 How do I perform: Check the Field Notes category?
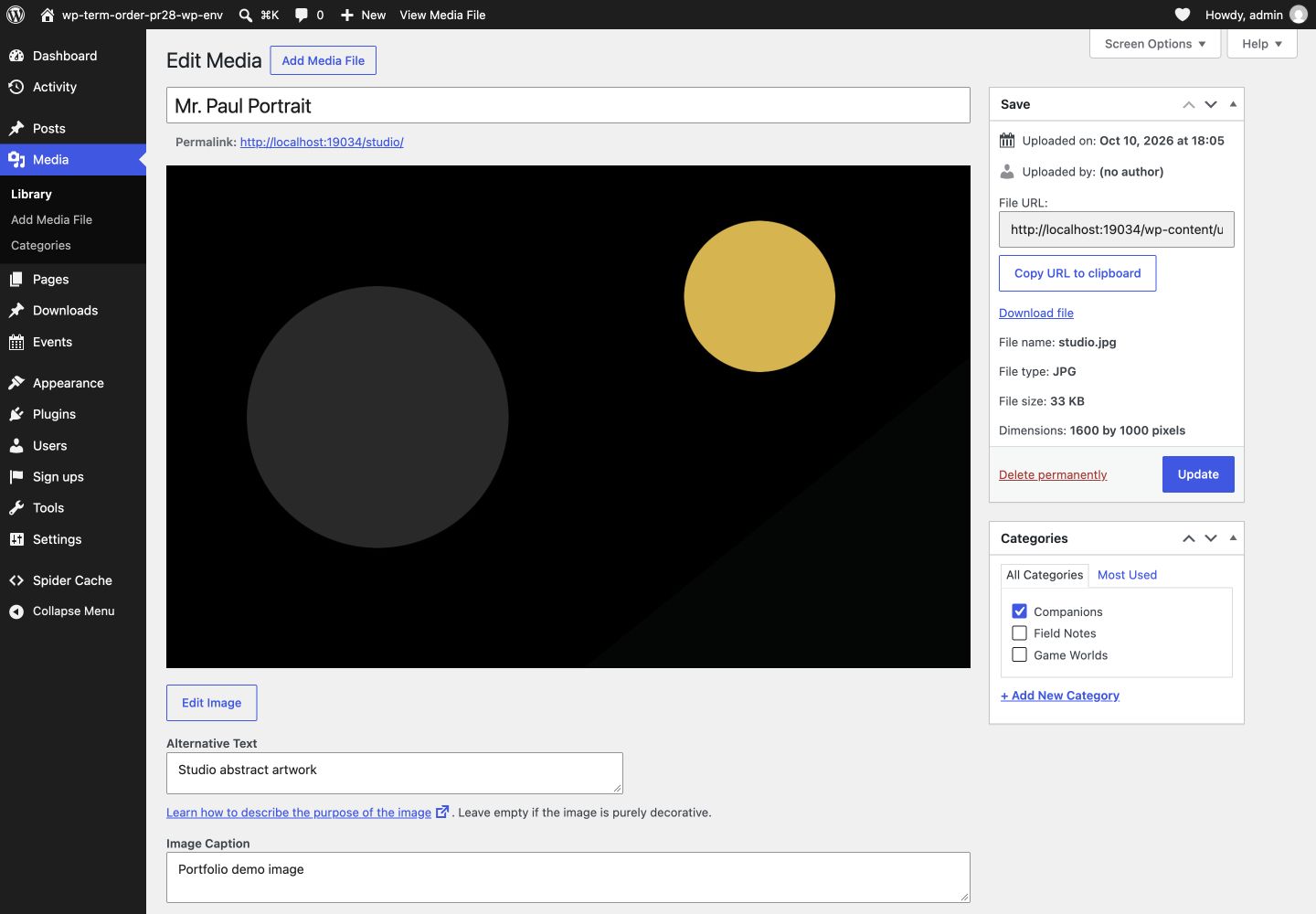[x=1020, y=632]
